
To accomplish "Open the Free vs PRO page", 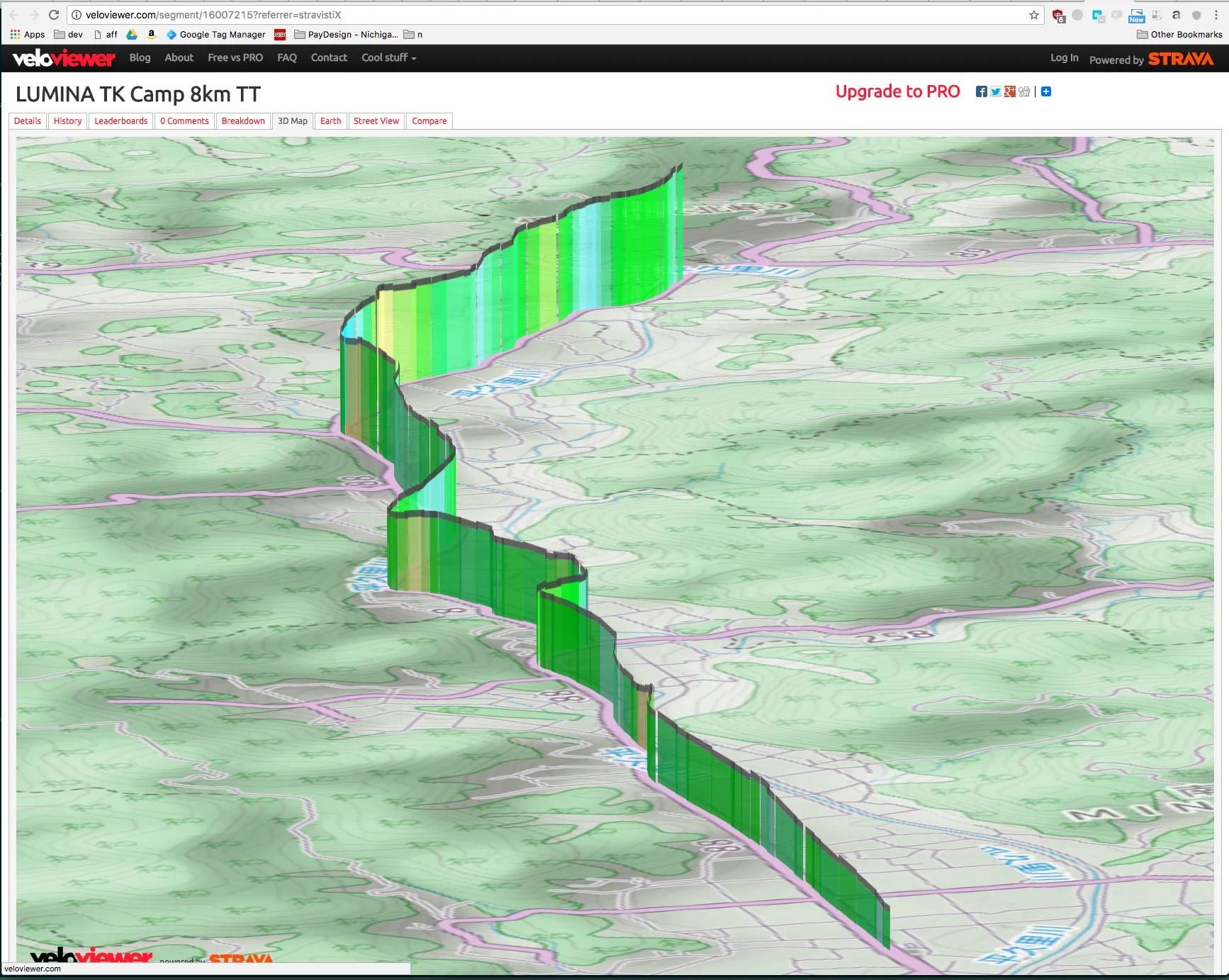I will coord(235,58).
